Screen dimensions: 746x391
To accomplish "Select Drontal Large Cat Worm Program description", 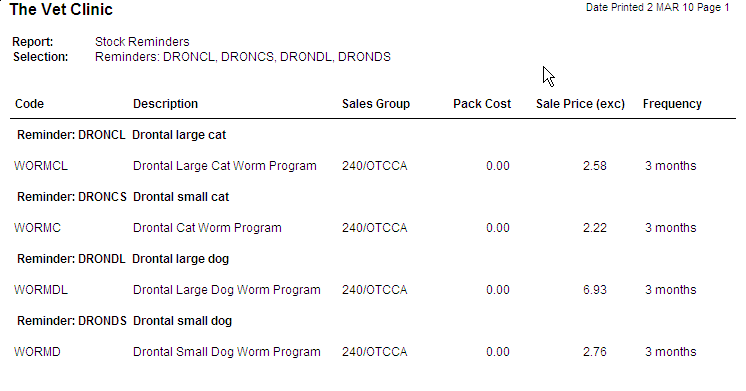I will (225, 166).
